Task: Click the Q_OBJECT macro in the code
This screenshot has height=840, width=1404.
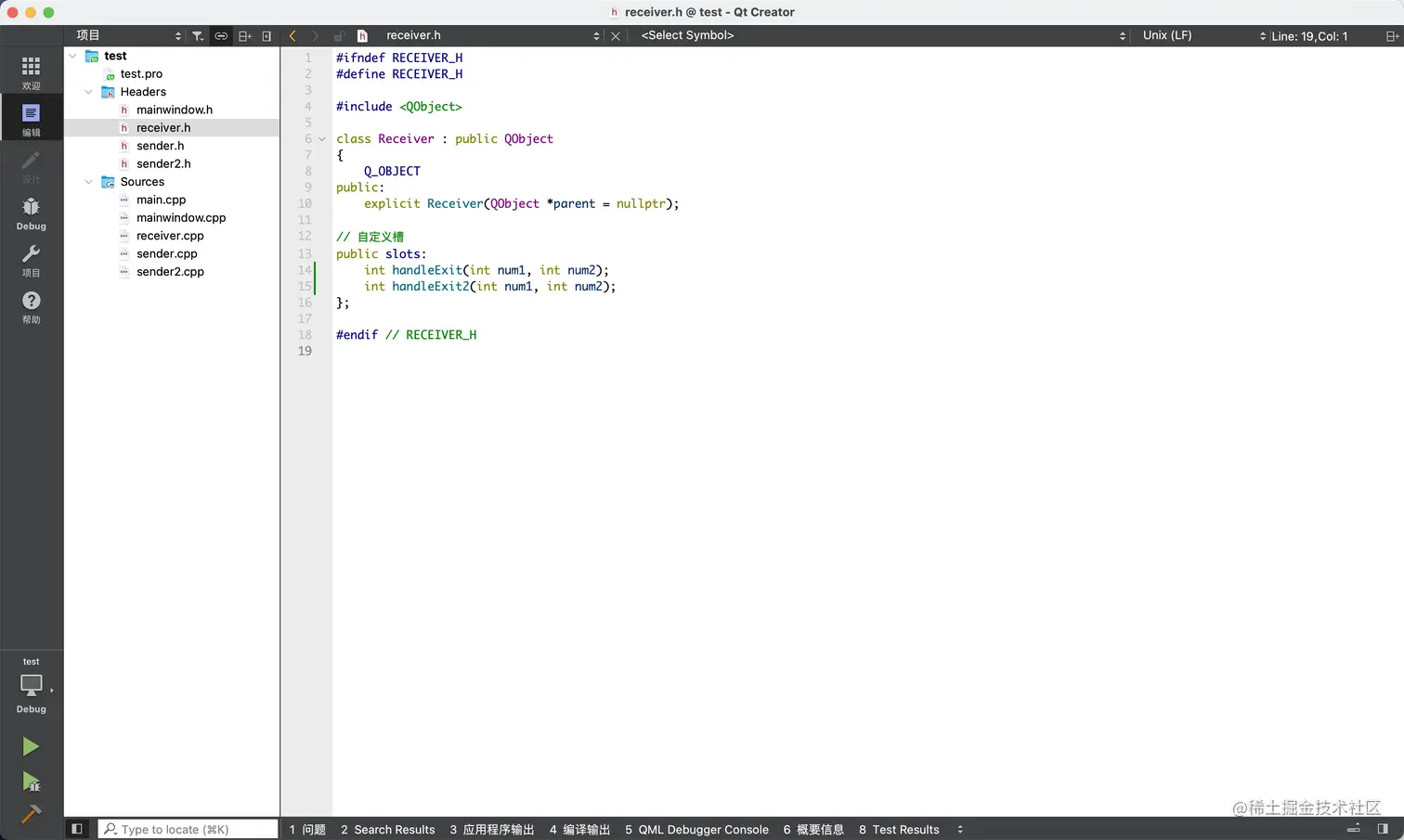Action: [x=392, y=172]
